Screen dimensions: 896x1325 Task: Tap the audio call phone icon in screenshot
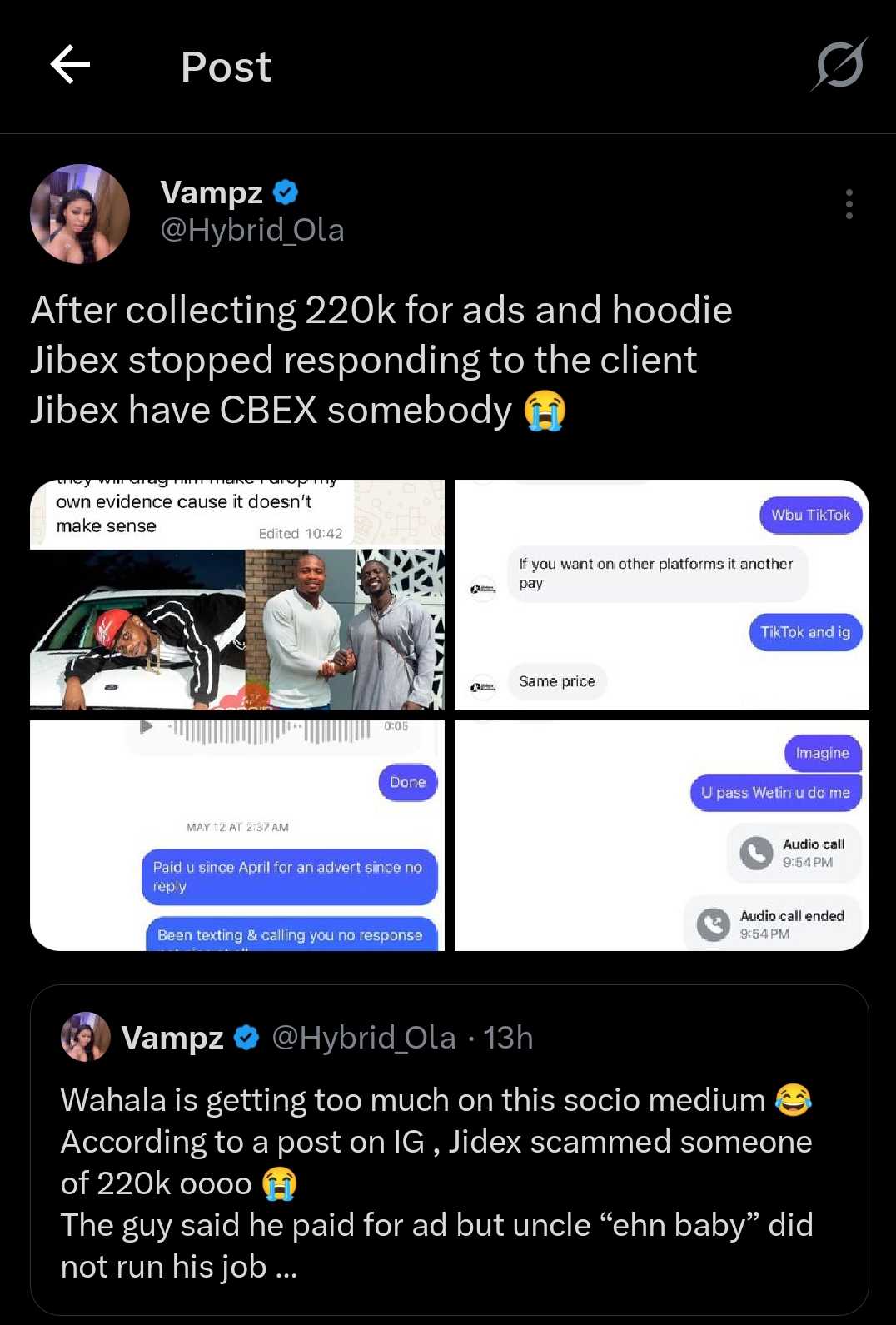[756, 853]
